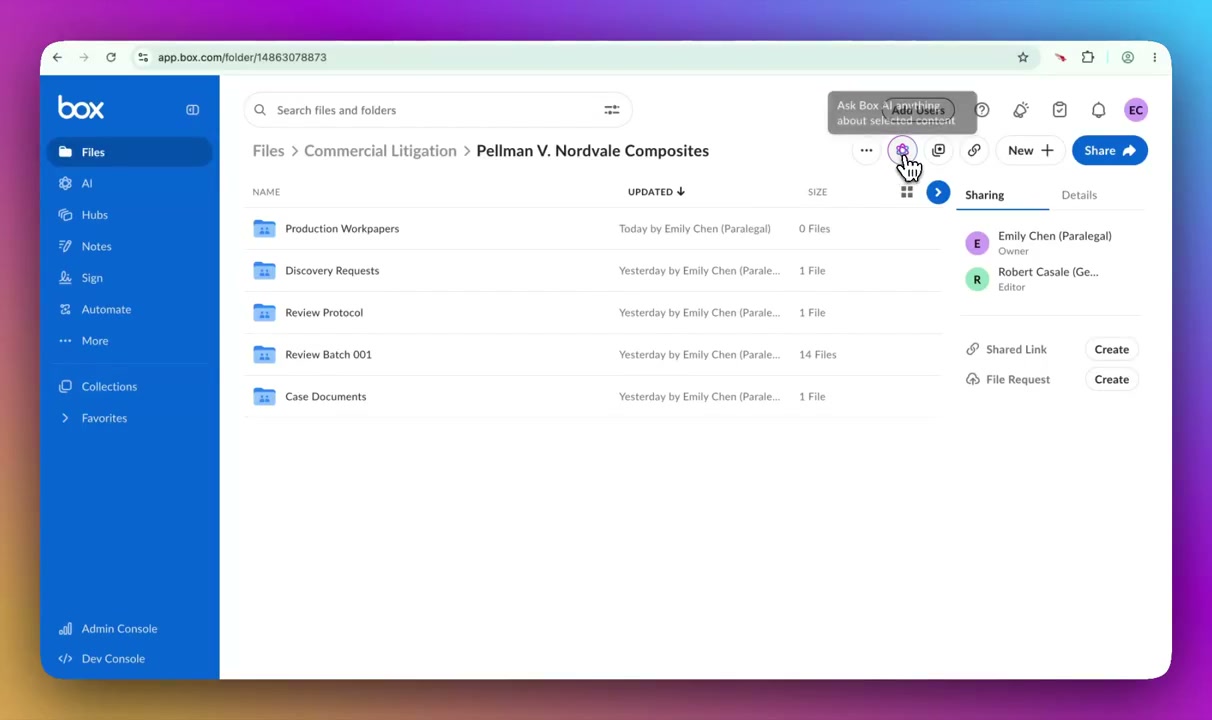This screenshot has height=720, width=1212.
Task: Select the Sharing tab
Action: [x=985, y=195]
